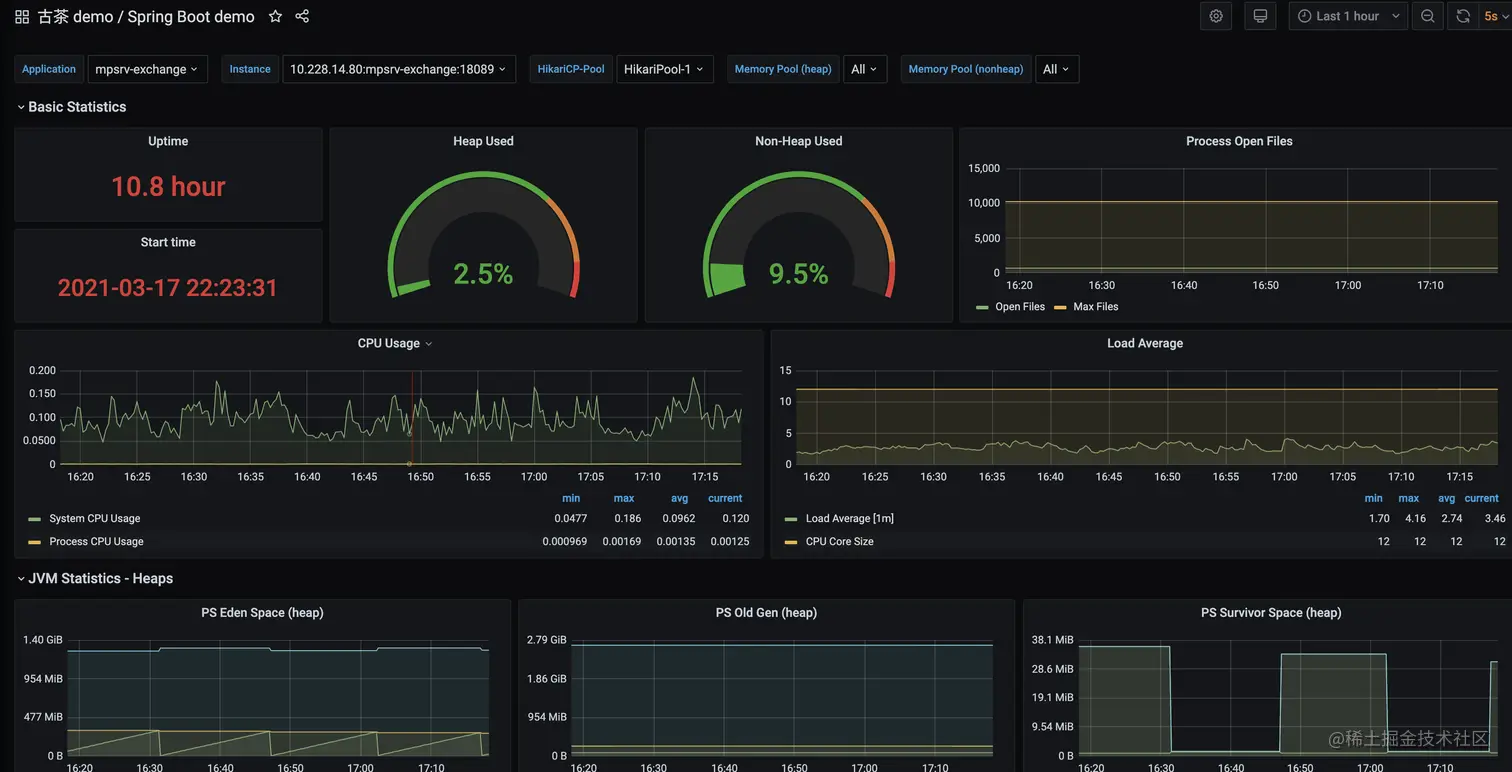Share this dashboard via share icon
1512x772 pixels.
302,16
